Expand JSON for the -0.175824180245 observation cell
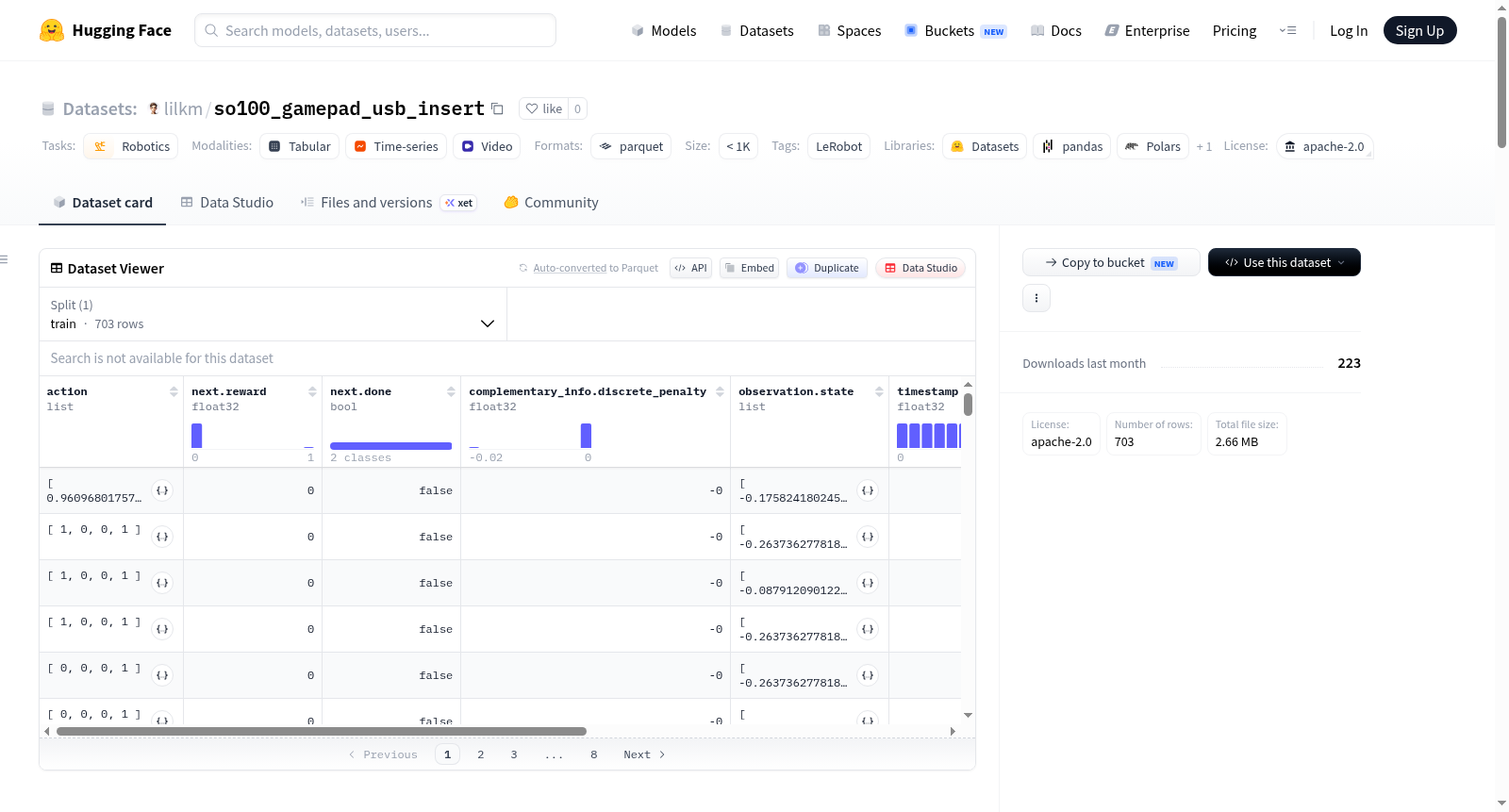Image resolution: width=1509 pixels, height=812 pixels. click(868, 490)
